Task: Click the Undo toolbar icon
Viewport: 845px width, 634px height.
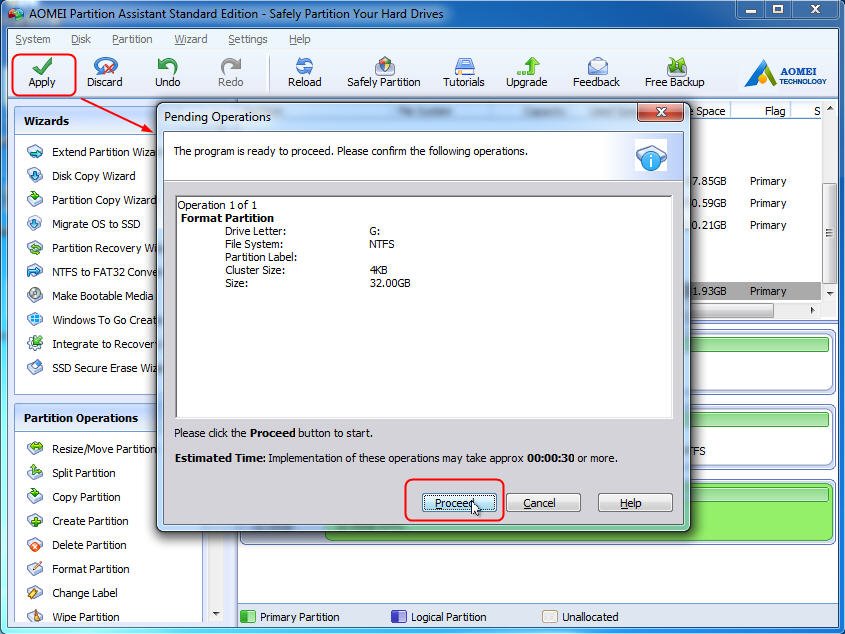Action: [x=168, y=73]
